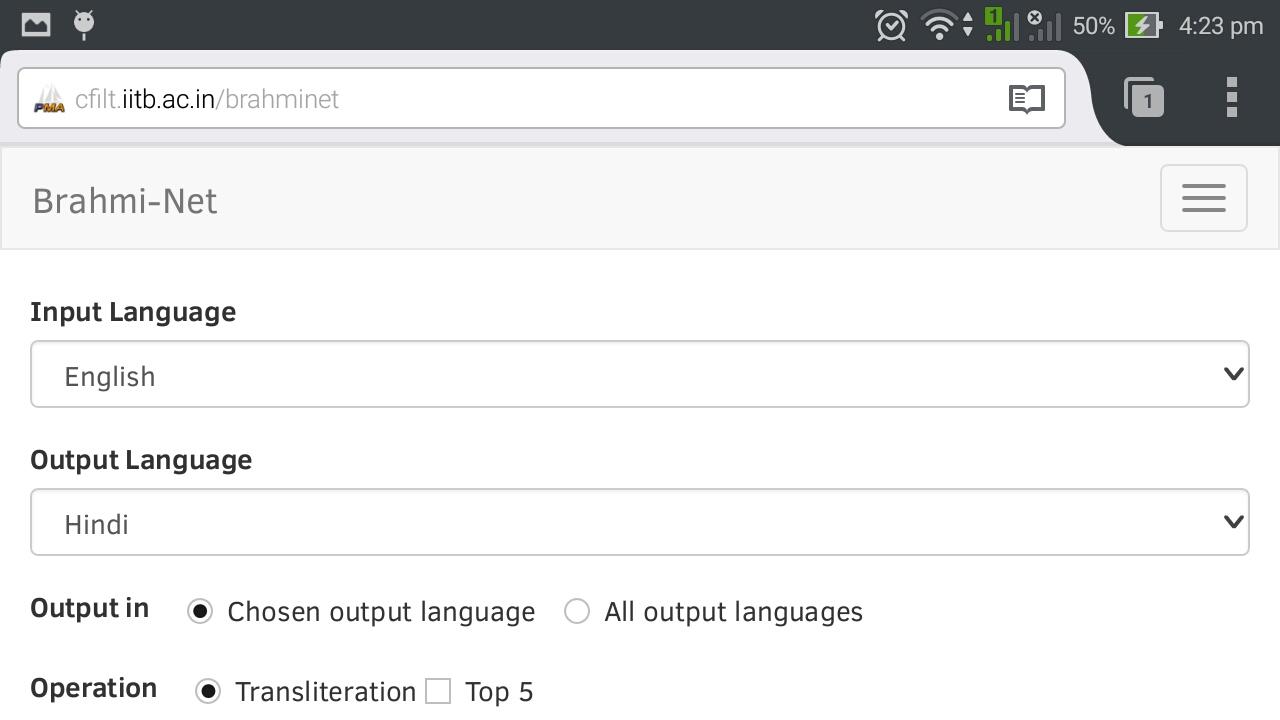Tap the Android debug notification icon
1280x720 pixels.
coord(85,24)
